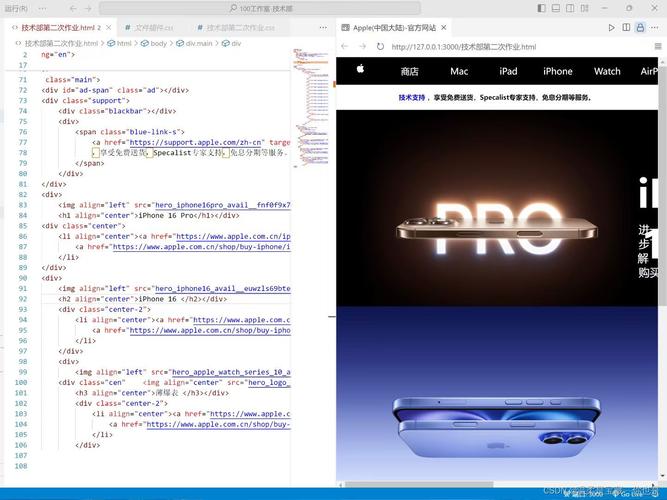The width and height of the screenshot is (667, 500).
Task: Open the preview browser hamburger menu
Action: point(658,47)
